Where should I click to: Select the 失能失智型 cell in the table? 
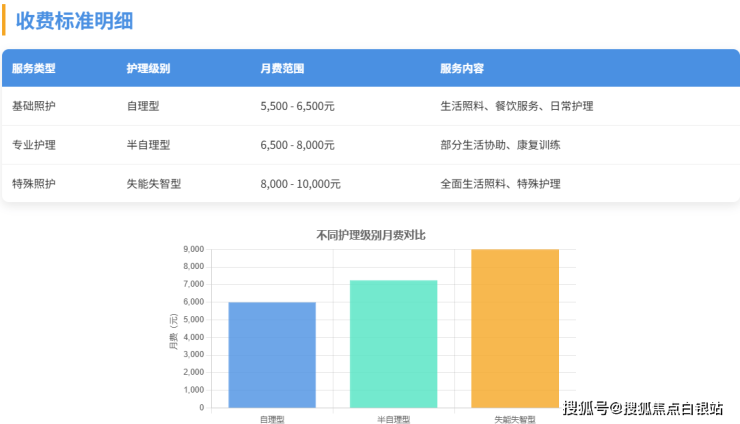pos(153,184)
